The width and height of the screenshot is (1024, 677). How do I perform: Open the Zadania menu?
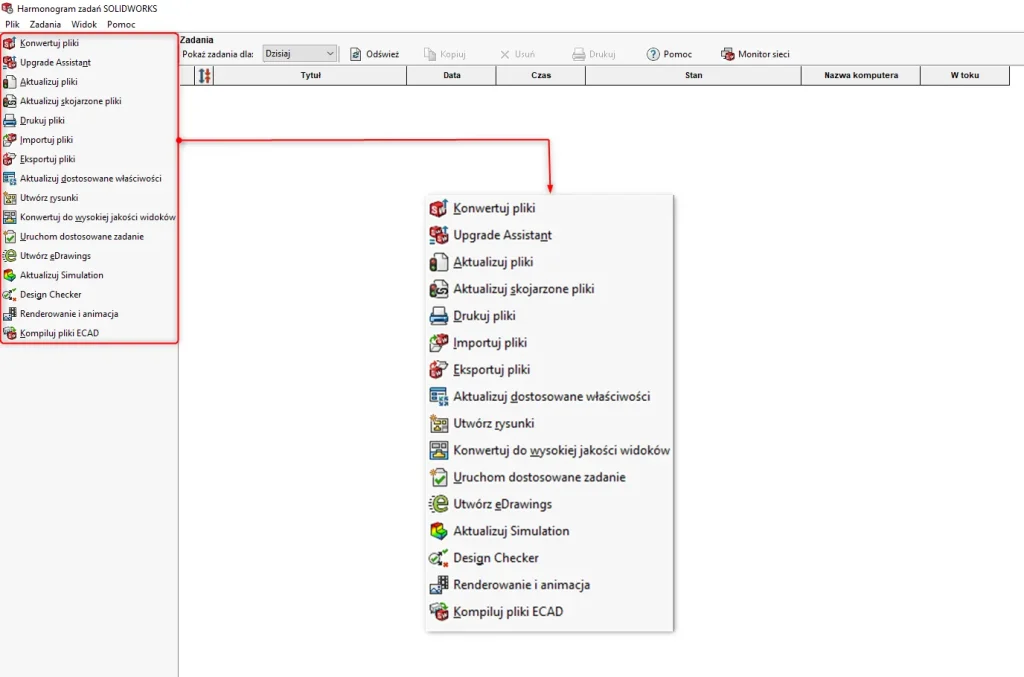pos(45,24)
